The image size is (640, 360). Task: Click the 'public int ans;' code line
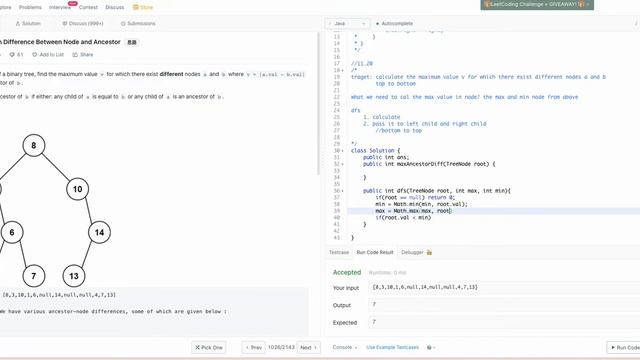click(x=386, y=157)
